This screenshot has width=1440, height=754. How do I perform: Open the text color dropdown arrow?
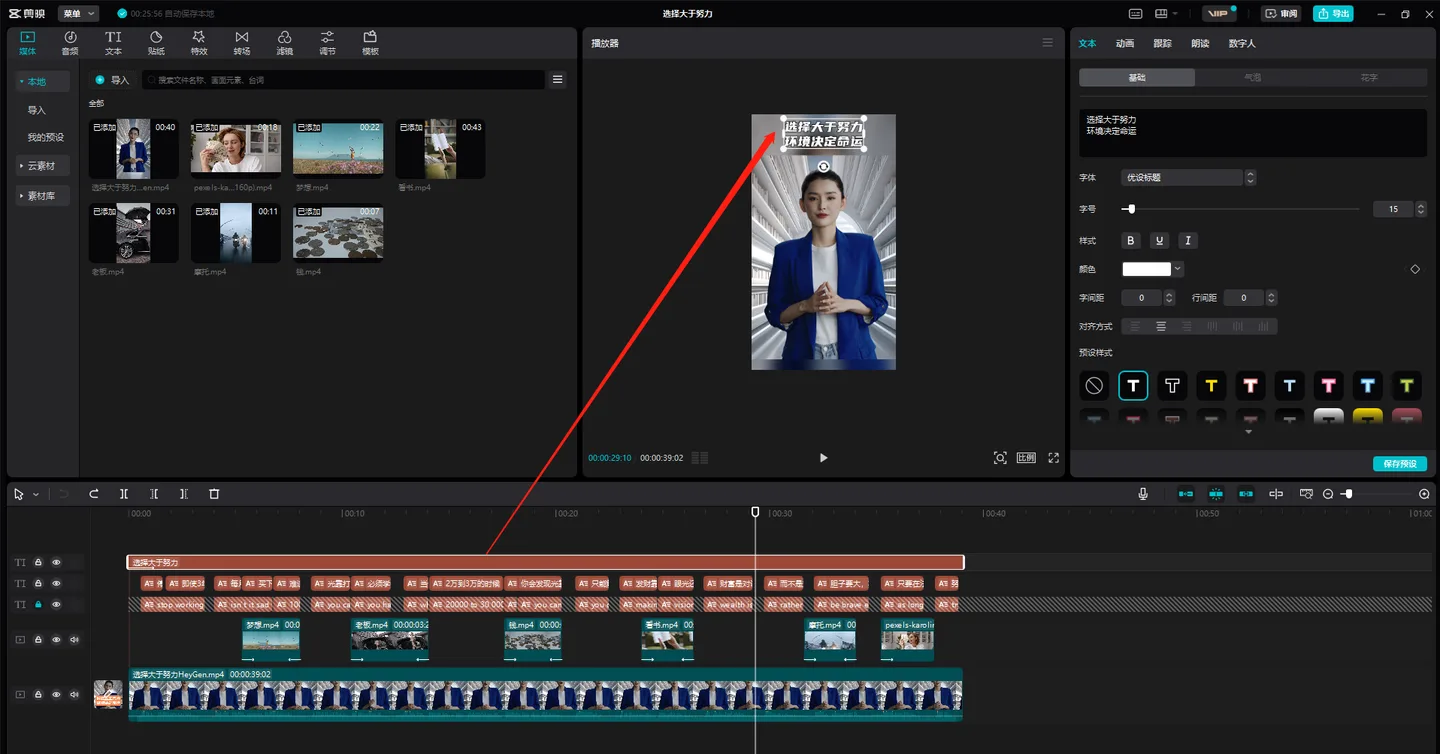[x=1178, y=269]
